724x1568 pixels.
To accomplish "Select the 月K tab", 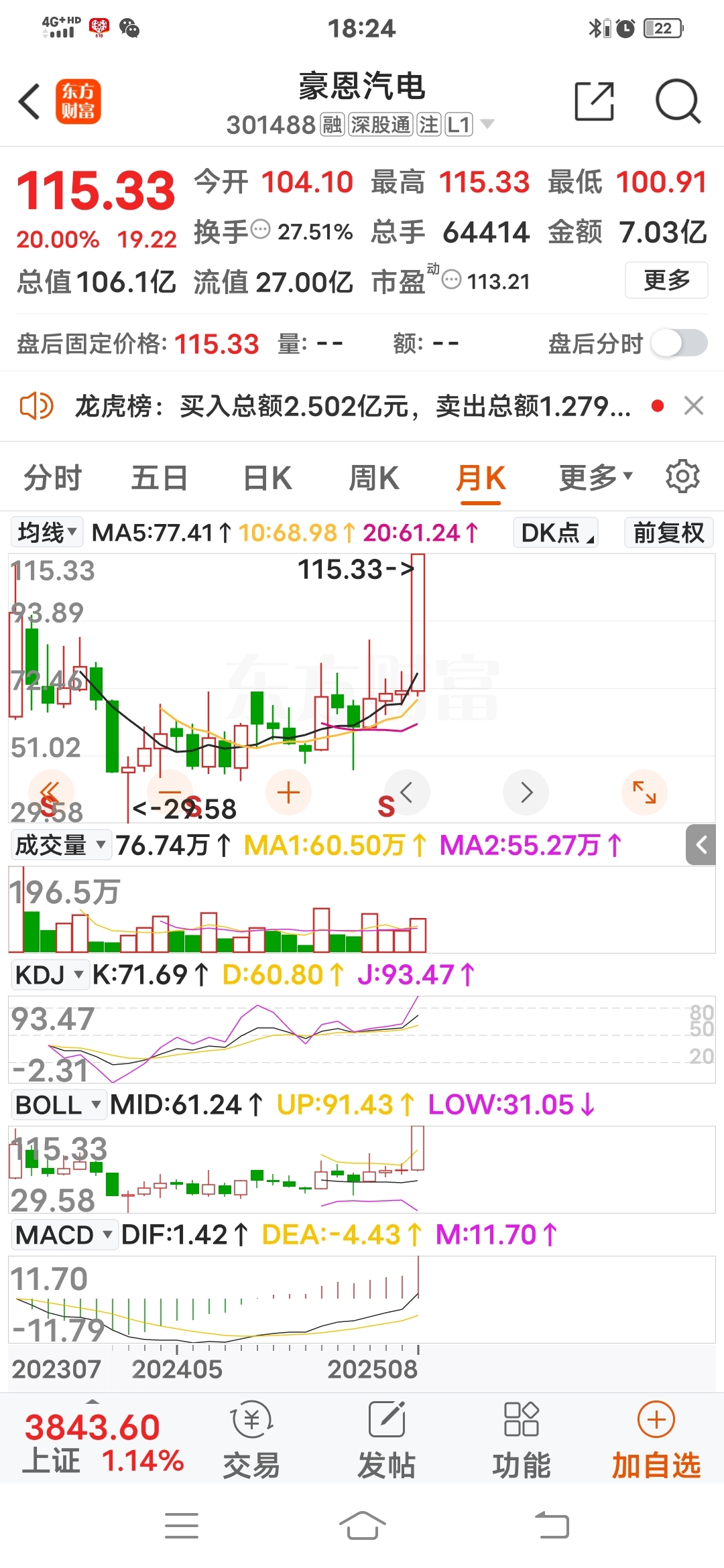I will [481, 478].
